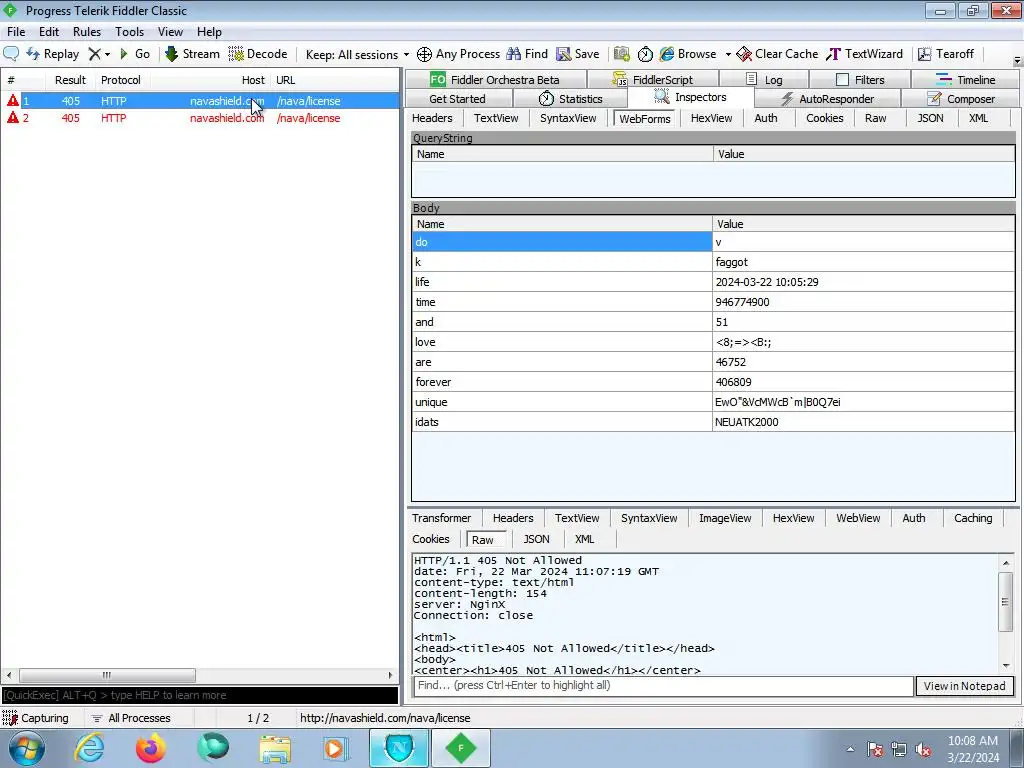
Task: Click the Go resume button
Action: pyautogui.click(x=135, y=54)
